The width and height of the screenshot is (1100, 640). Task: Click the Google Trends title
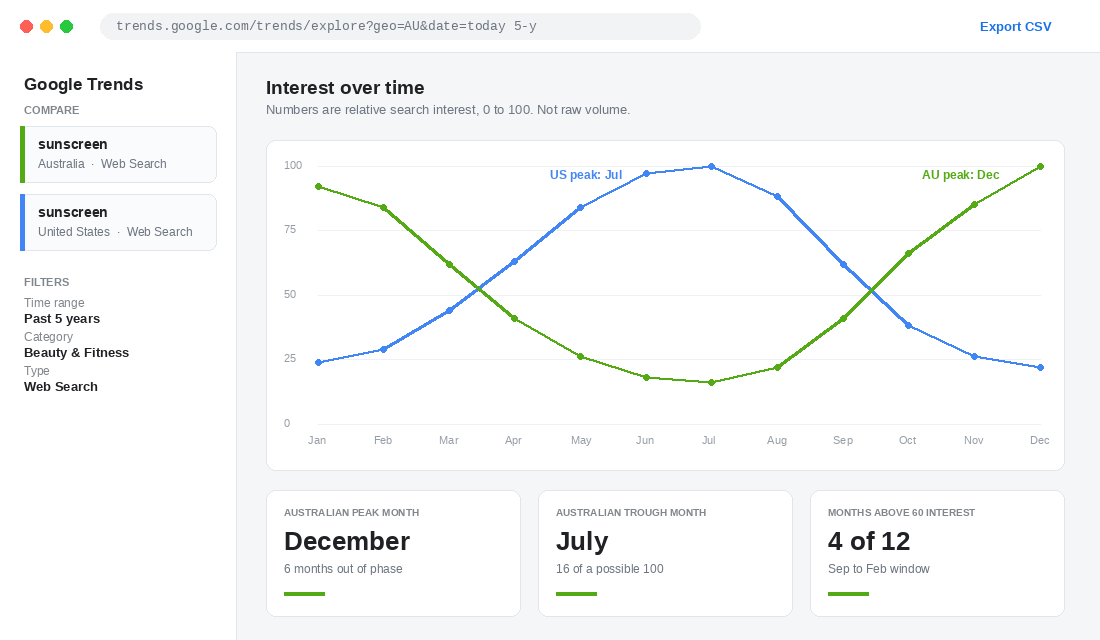[x=83, y=84]
